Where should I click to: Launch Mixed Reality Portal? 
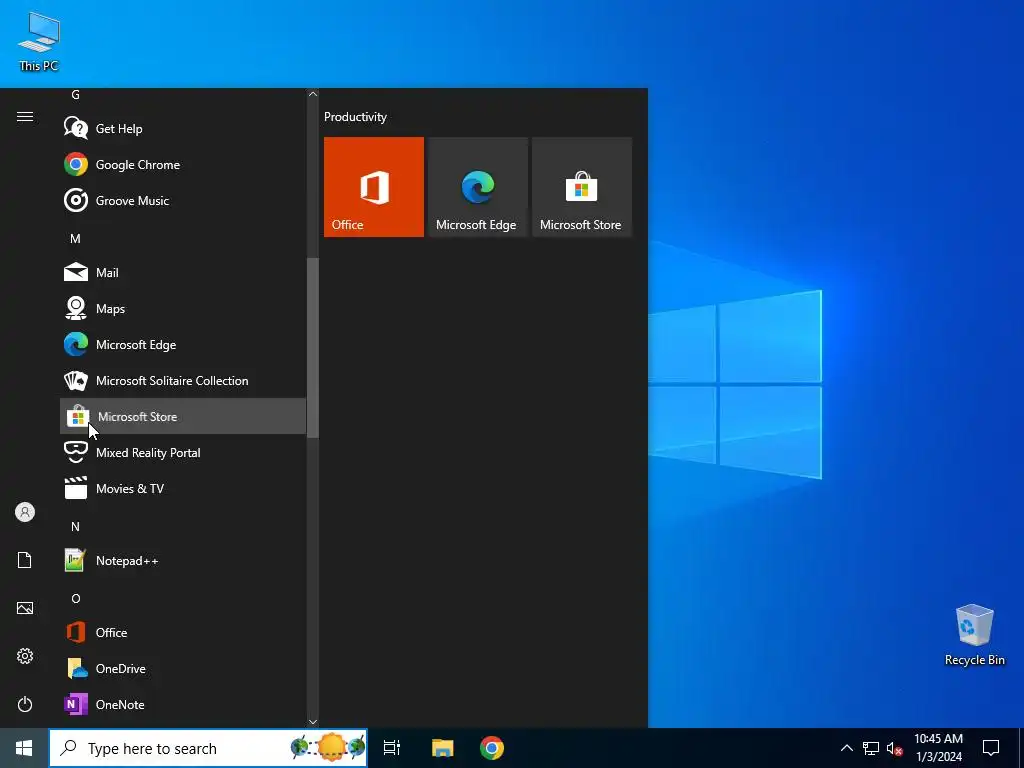[183, 452]
